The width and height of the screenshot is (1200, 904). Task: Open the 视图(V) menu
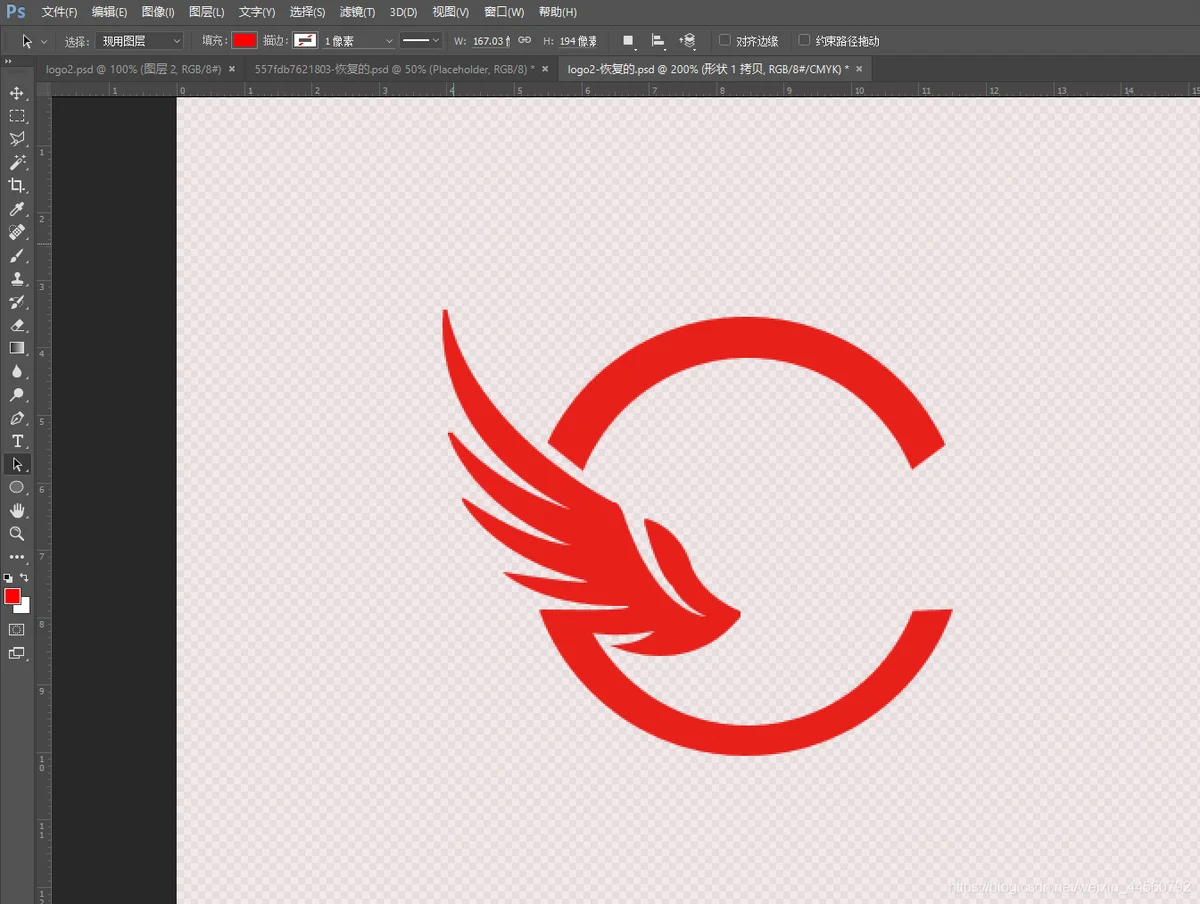(451, 12)
